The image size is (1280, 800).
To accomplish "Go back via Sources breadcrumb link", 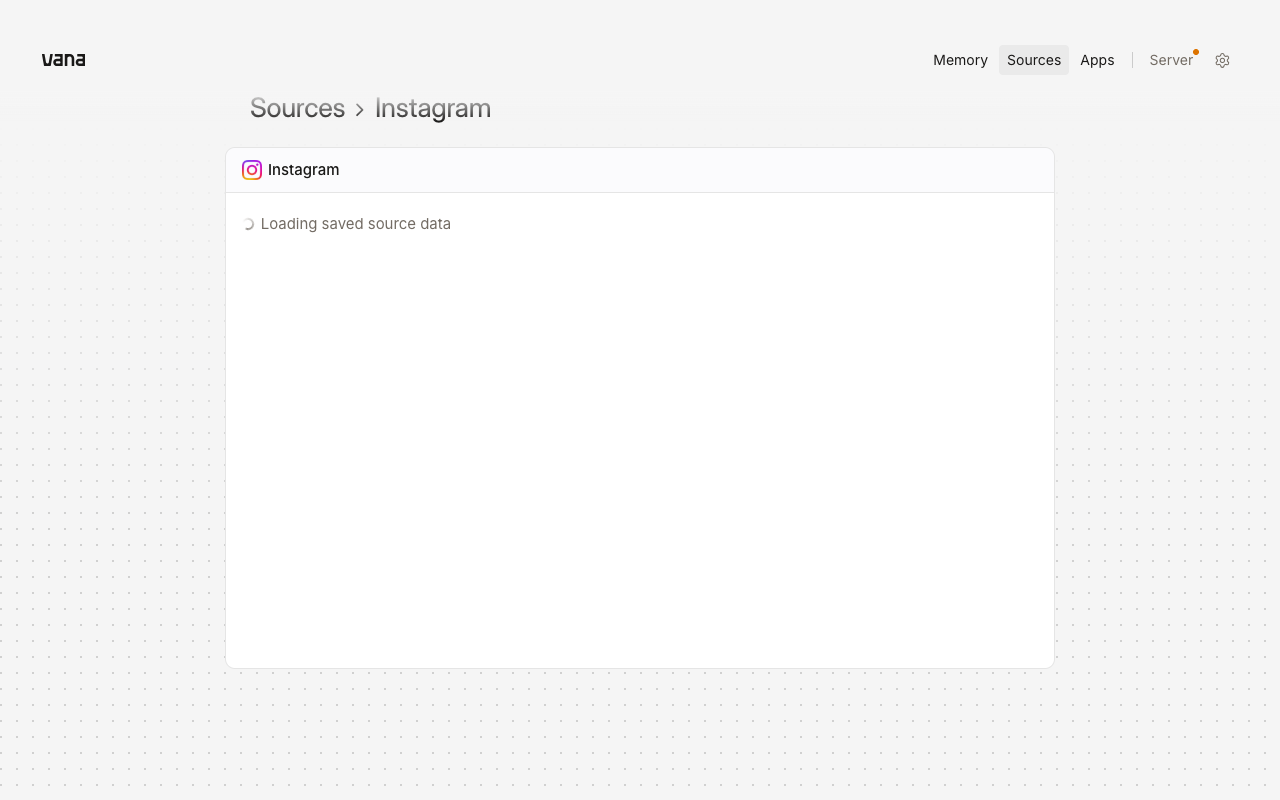I will coord(297,108).
